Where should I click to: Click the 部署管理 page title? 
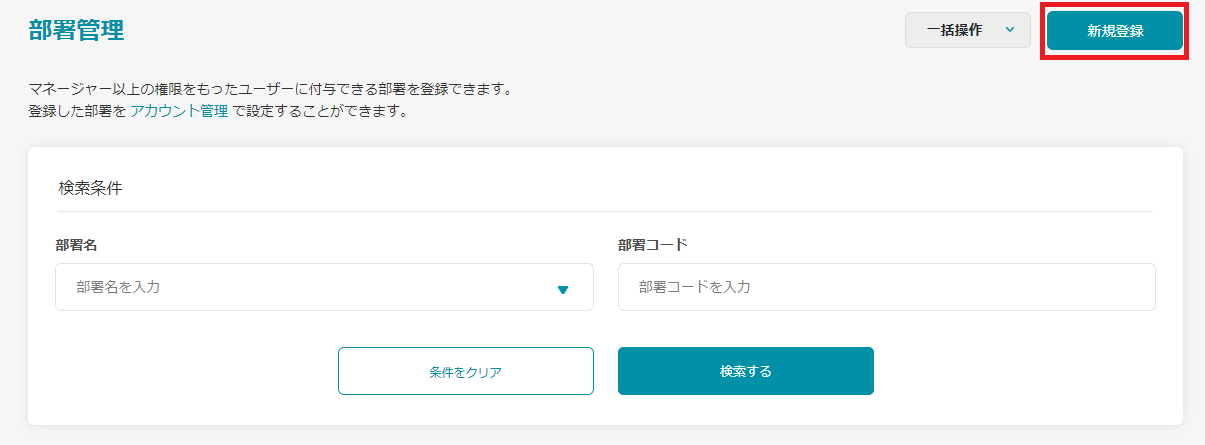pos(76,30)
